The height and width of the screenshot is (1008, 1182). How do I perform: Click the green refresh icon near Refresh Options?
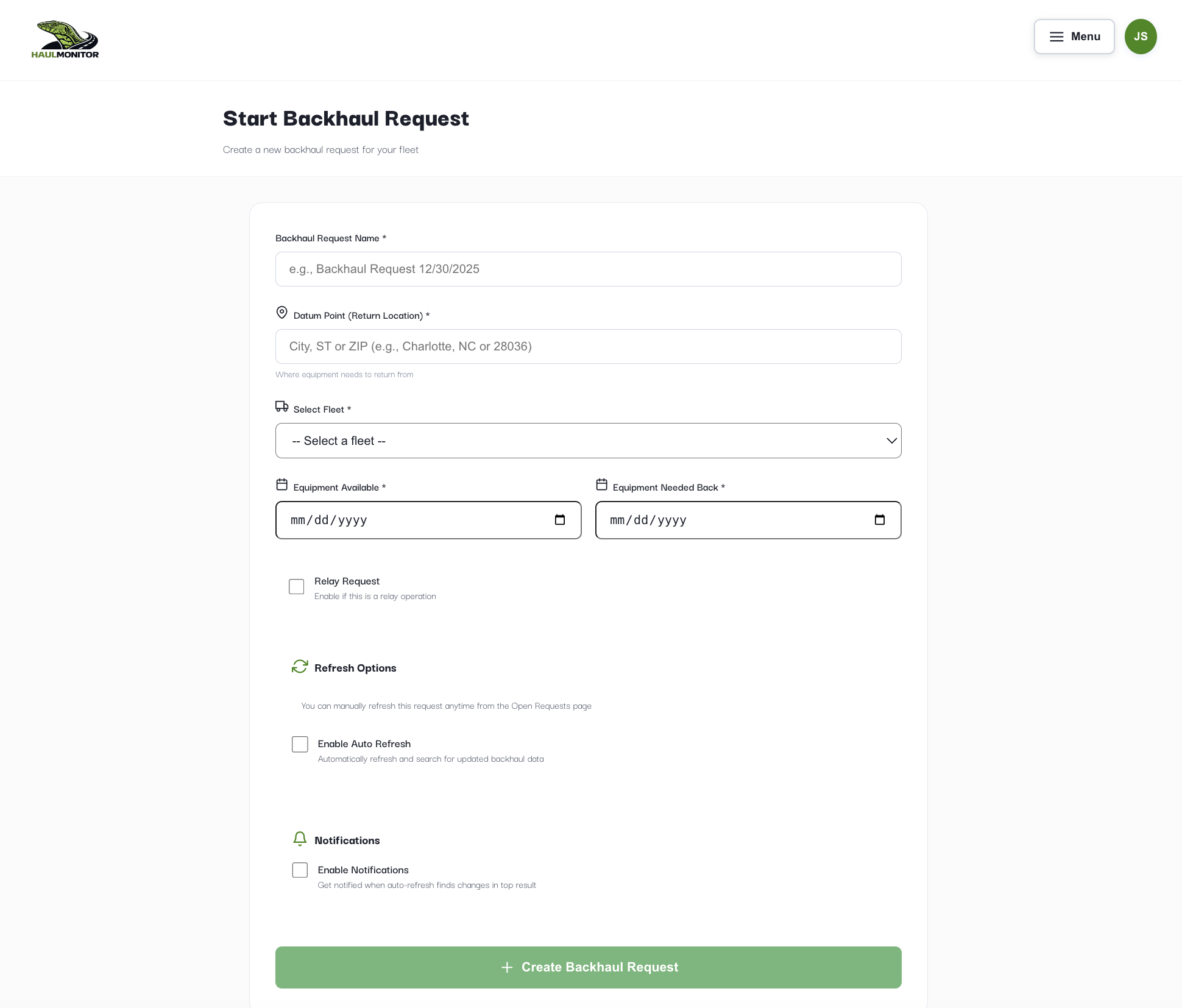299,667
